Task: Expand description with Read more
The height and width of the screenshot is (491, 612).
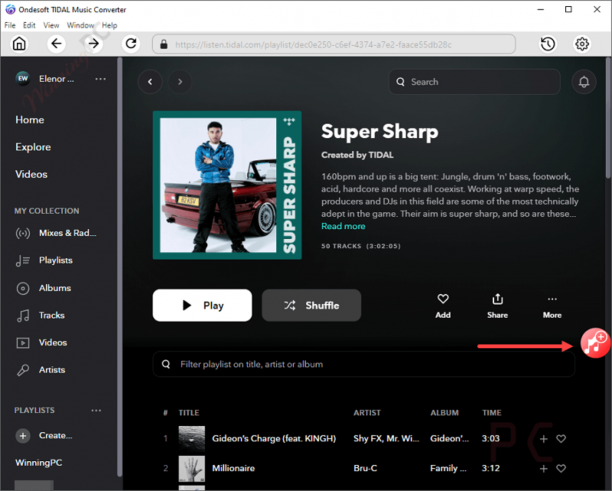Action: pyautogui.click(x=343, y=226)
